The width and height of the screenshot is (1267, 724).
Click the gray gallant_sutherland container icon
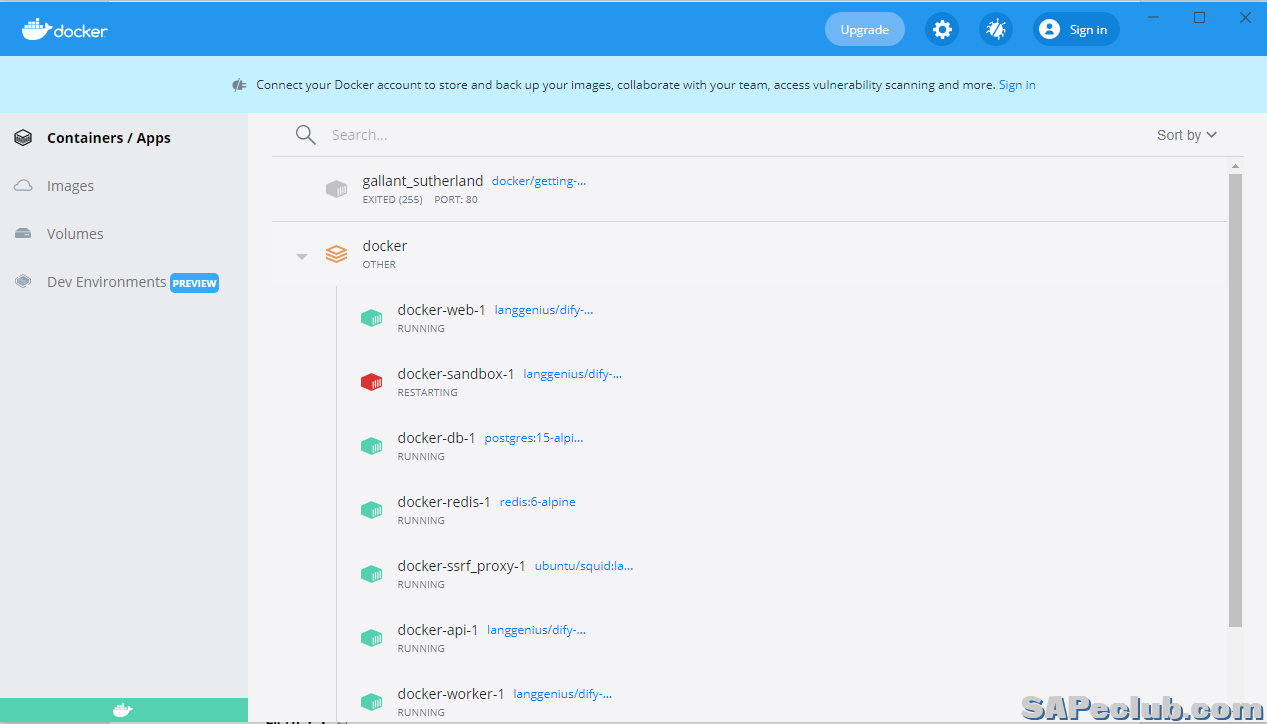336,189
